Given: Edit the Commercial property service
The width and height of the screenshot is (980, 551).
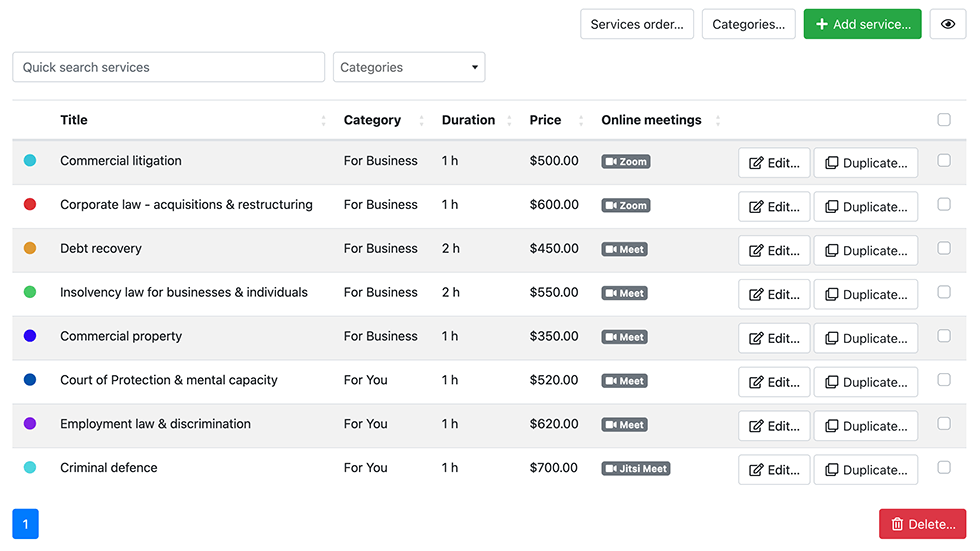Looking at the screenshot, I should pyautogui.click(x=774, y=338).
